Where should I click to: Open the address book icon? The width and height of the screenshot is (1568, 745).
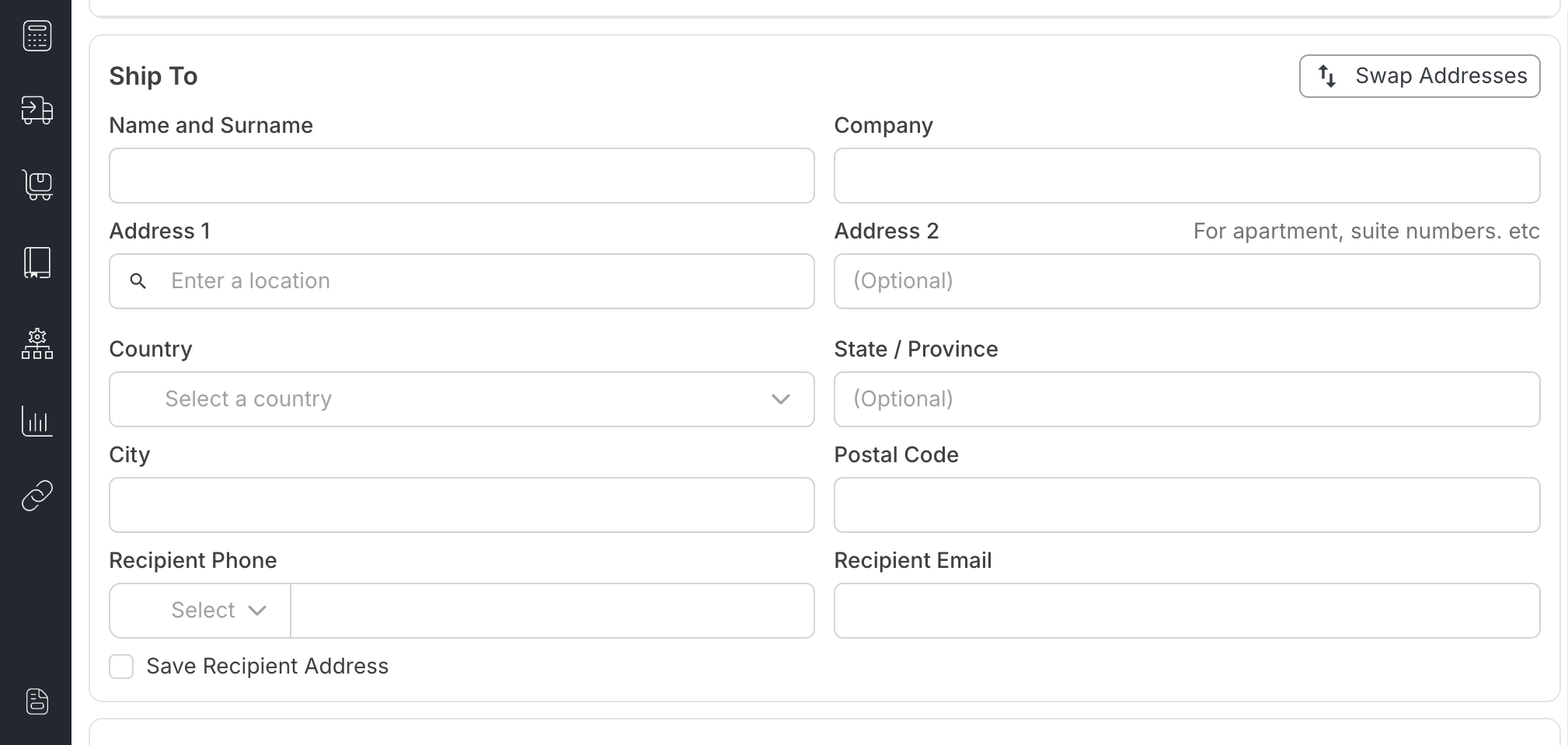(37, 263)
